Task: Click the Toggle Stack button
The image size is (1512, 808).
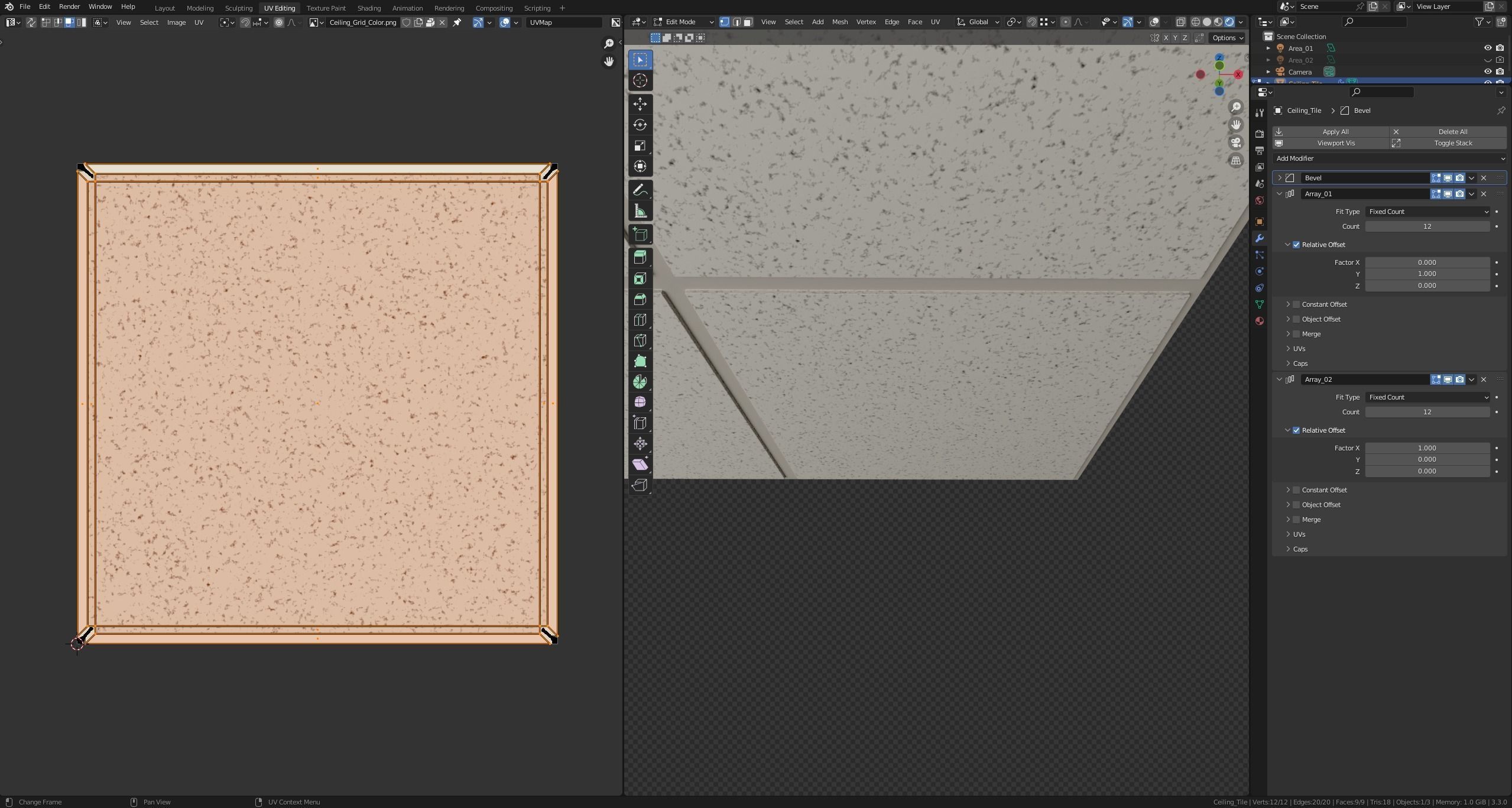Action: [1448, 143]
